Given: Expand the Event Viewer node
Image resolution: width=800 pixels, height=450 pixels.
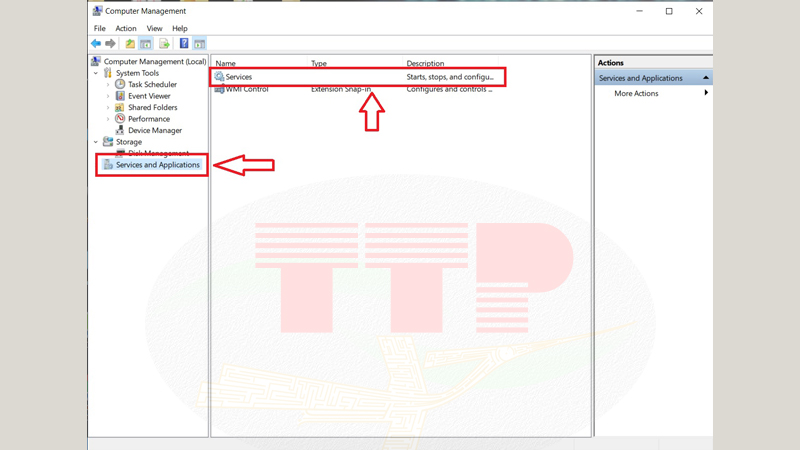Looking at the screenshot, I should point(108,96).
